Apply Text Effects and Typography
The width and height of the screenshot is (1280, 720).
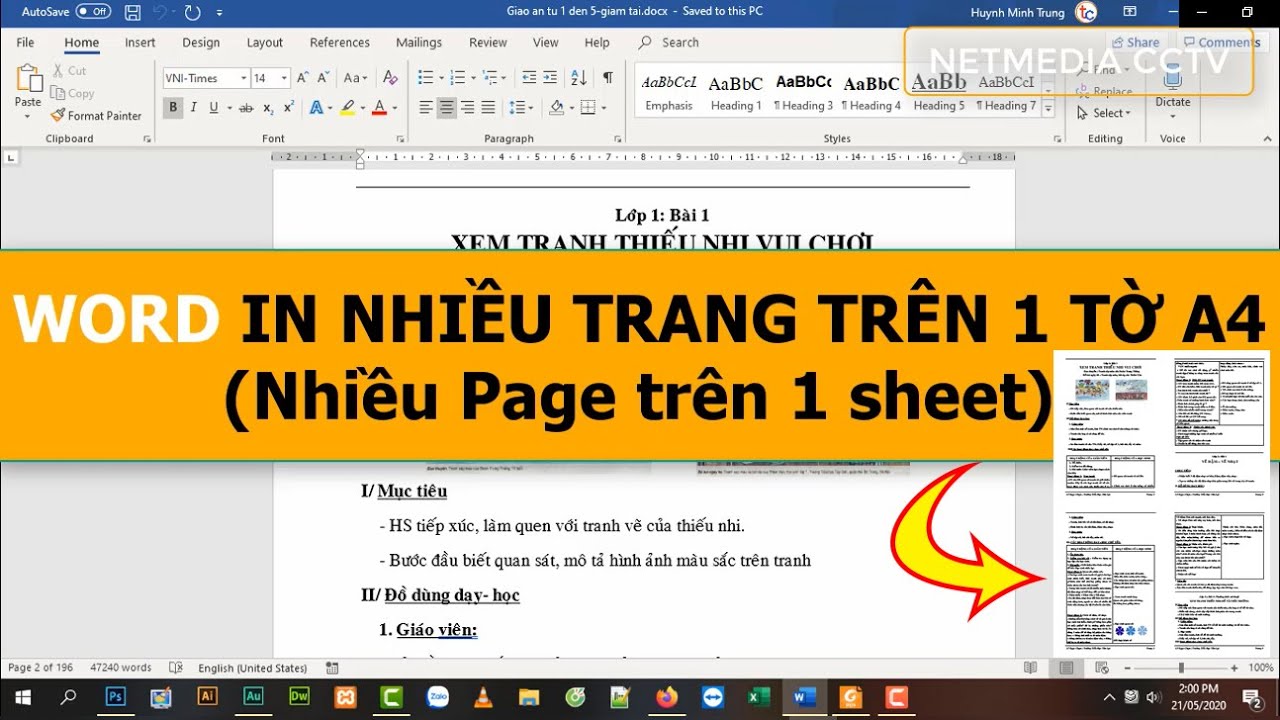click(317, 108)
